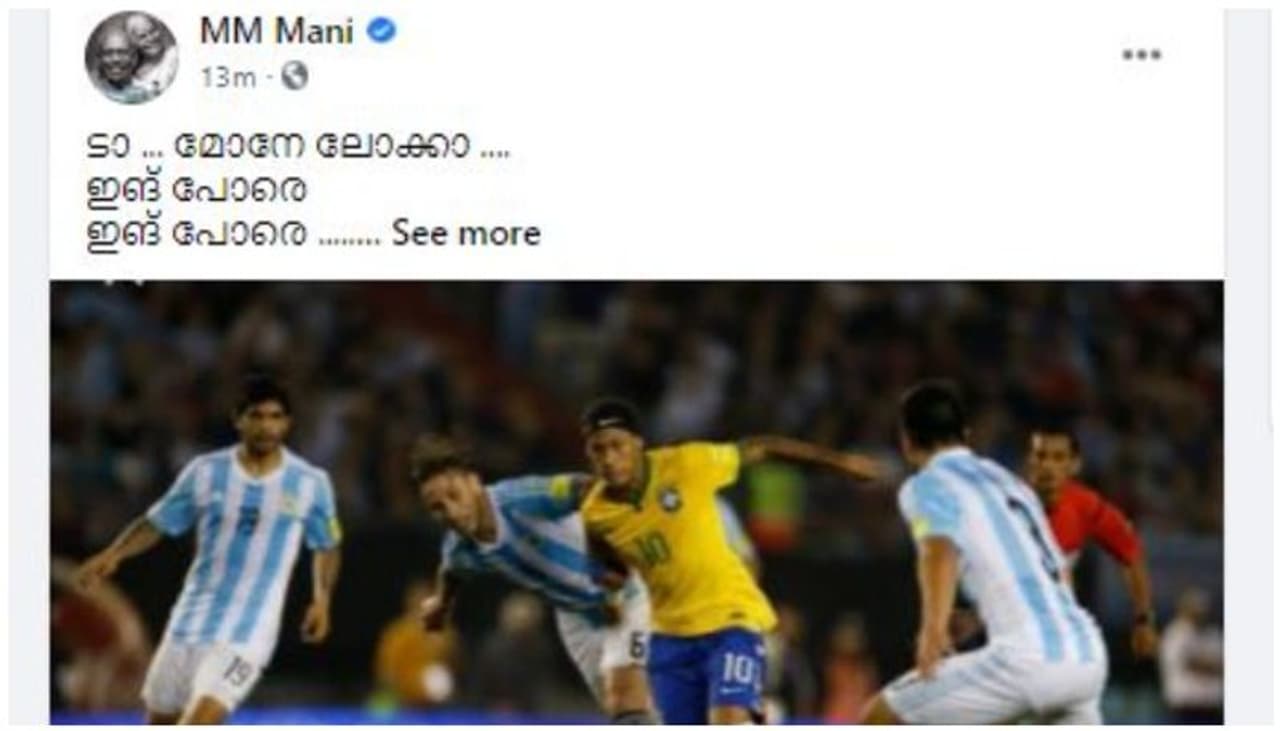Open the MM Mani profile name link
The height and width of the screenshot is (731, 1280).
(277, 31)
